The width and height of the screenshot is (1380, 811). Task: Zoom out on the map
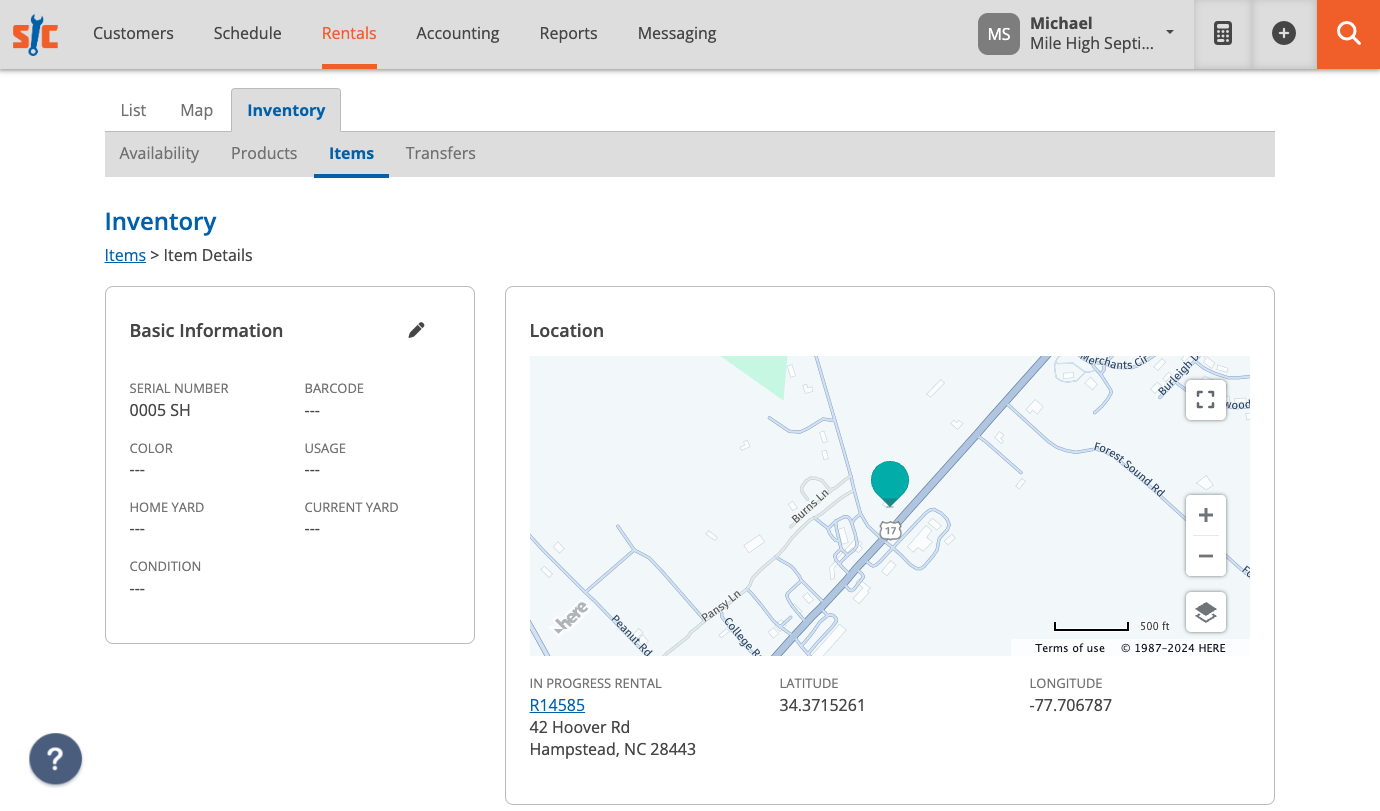coord(1206,556)
